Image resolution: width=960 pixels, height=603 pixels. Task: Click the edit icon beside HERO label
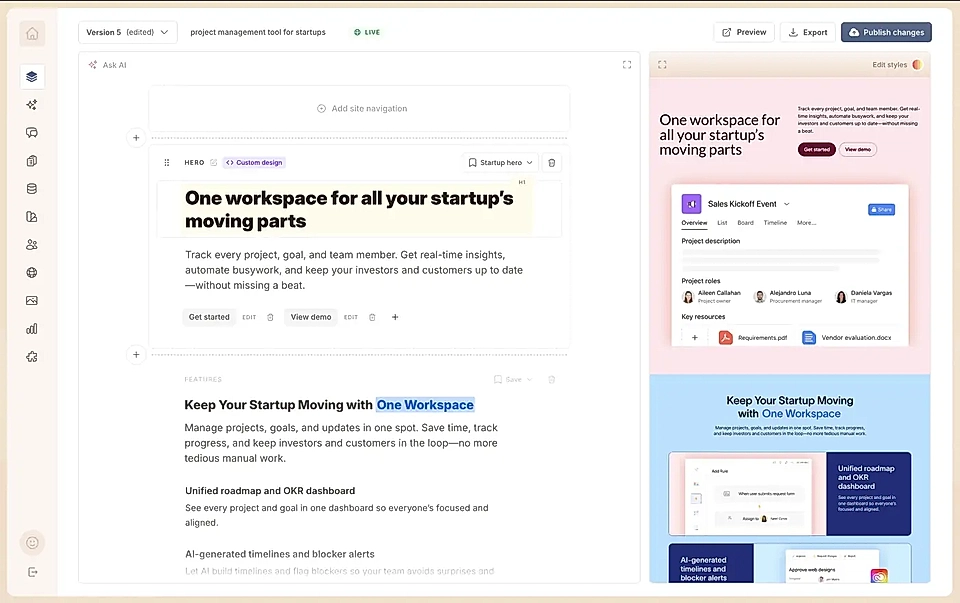click(x=214, y=163)
